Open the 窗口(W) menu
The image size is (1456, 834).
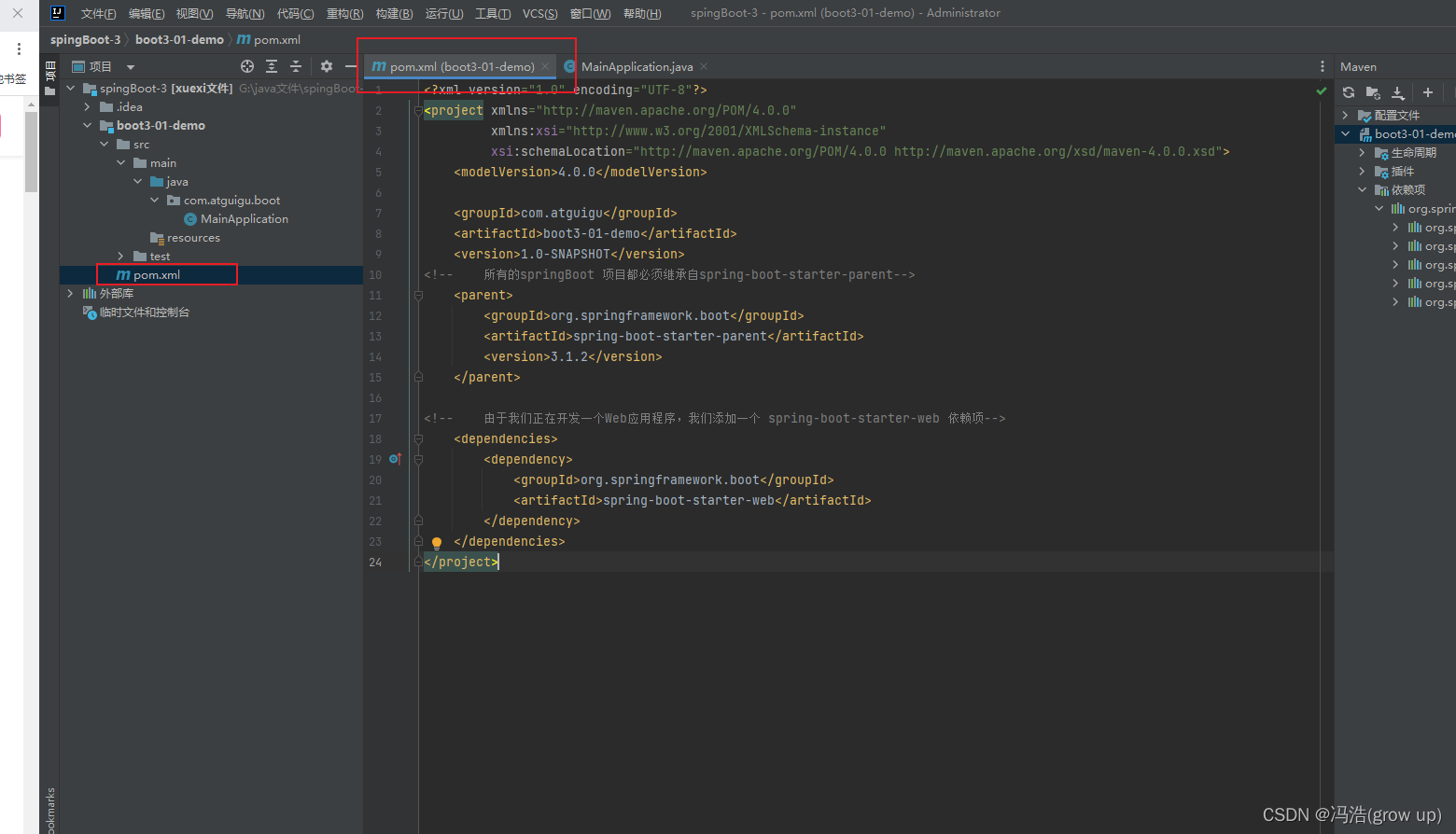coord(591,13)
